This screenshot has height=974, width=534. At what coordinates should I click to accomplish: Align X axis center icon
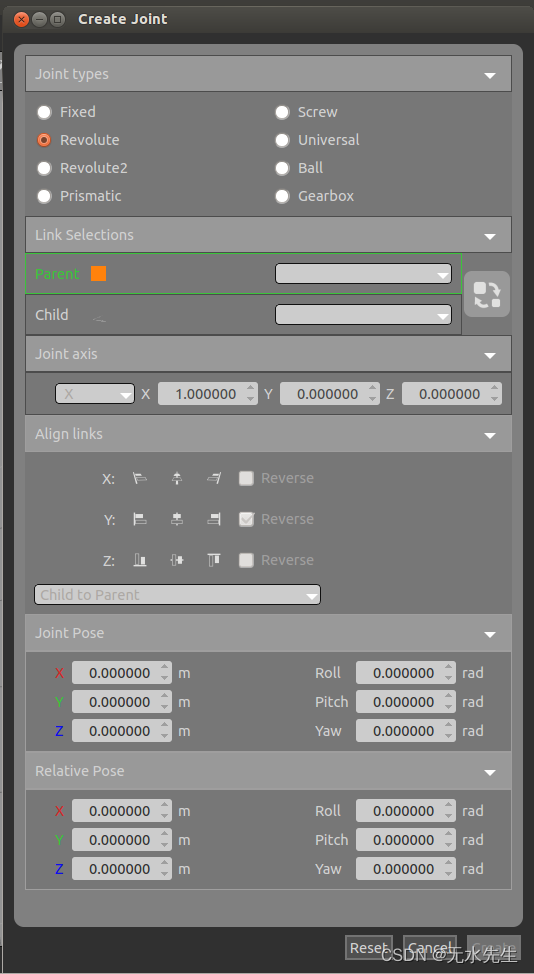(x=177, y=478)
